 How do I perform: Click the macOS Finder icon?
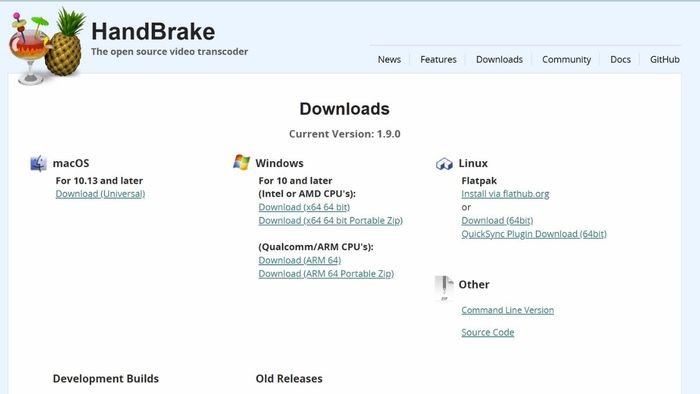click(x=38, y=163)
